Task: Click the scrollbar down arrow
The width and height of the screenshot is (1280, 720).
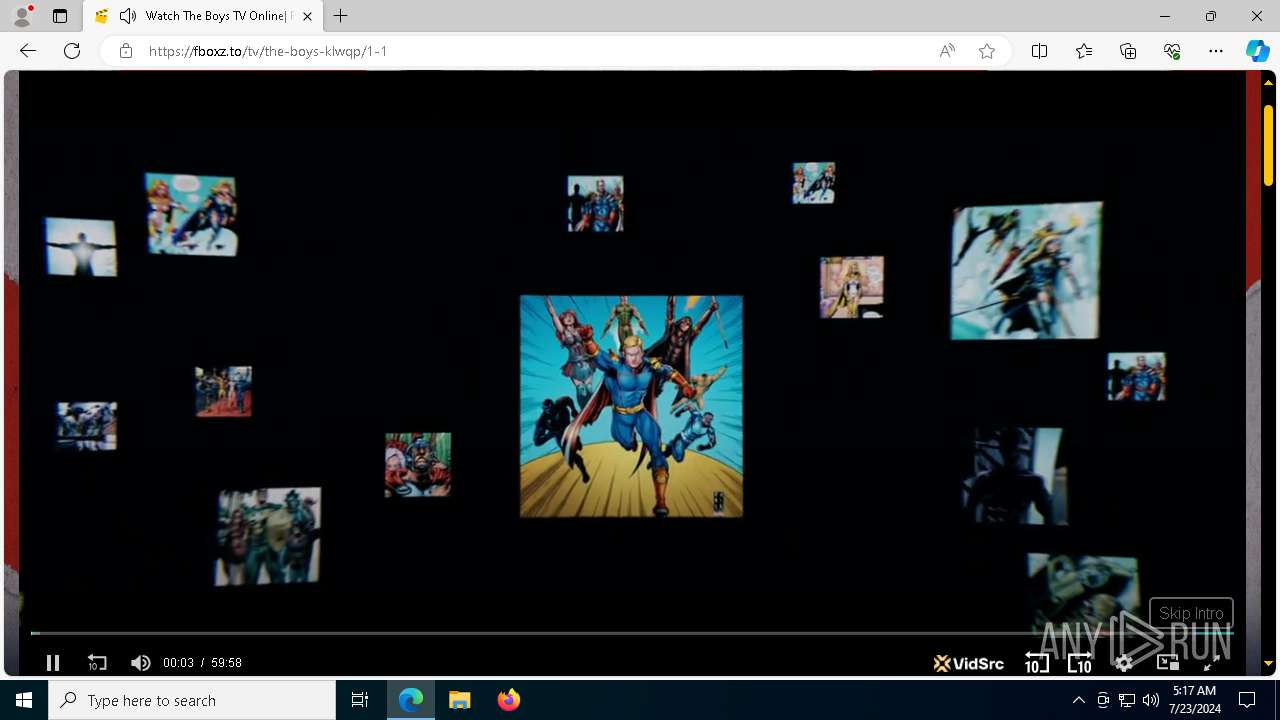Action: pos(1268,664)
